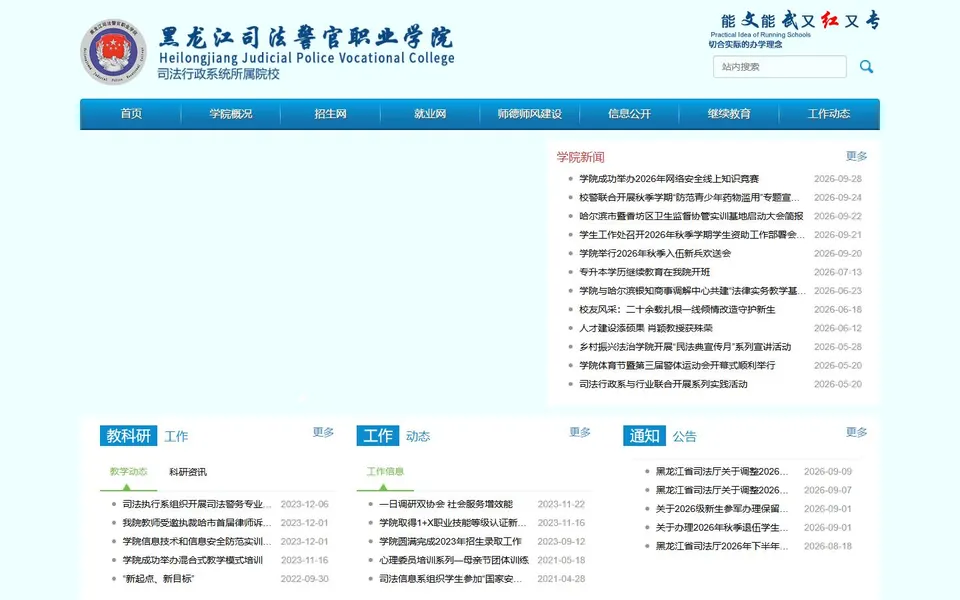Open 继续教育 navigation item
The image size is (960, 600).
click(x=729, y=114)
